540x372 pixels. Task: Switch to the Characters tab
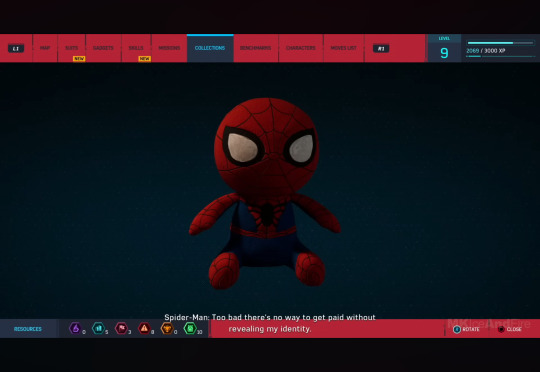tap(301, 48)
